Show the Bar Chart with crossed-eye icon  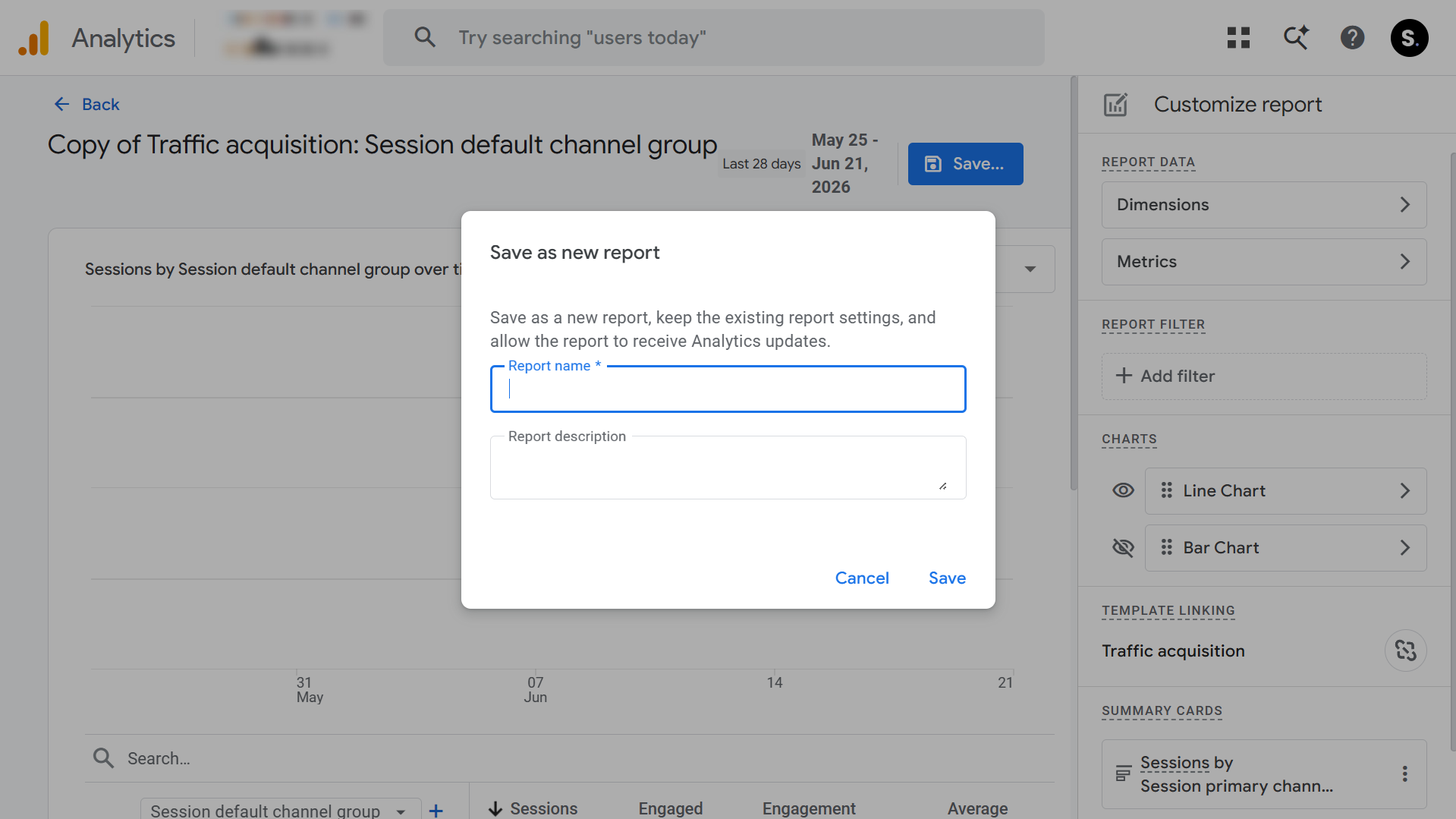tap(1123, 547)
